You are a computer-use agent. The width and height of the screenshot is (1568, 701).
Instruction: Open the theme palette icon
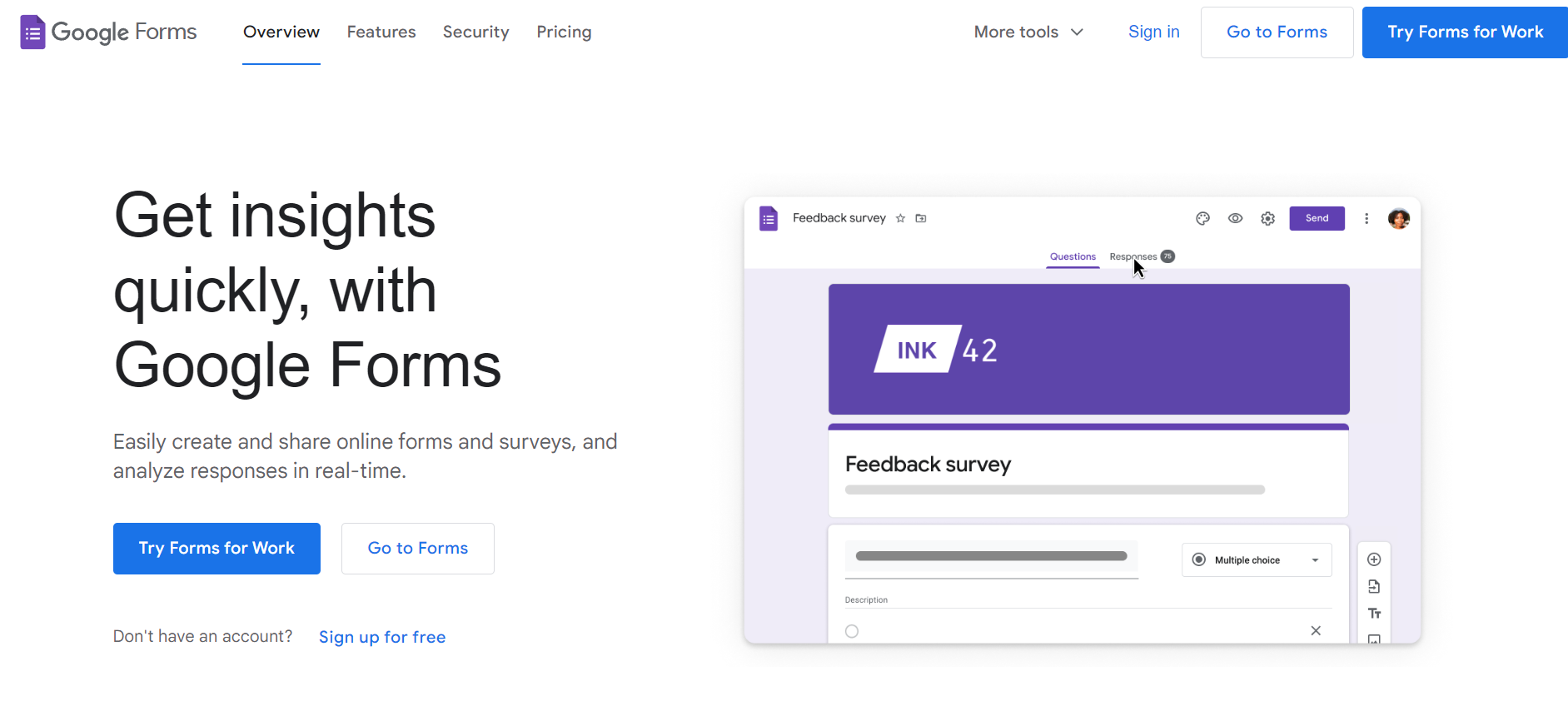(1202, 218)
